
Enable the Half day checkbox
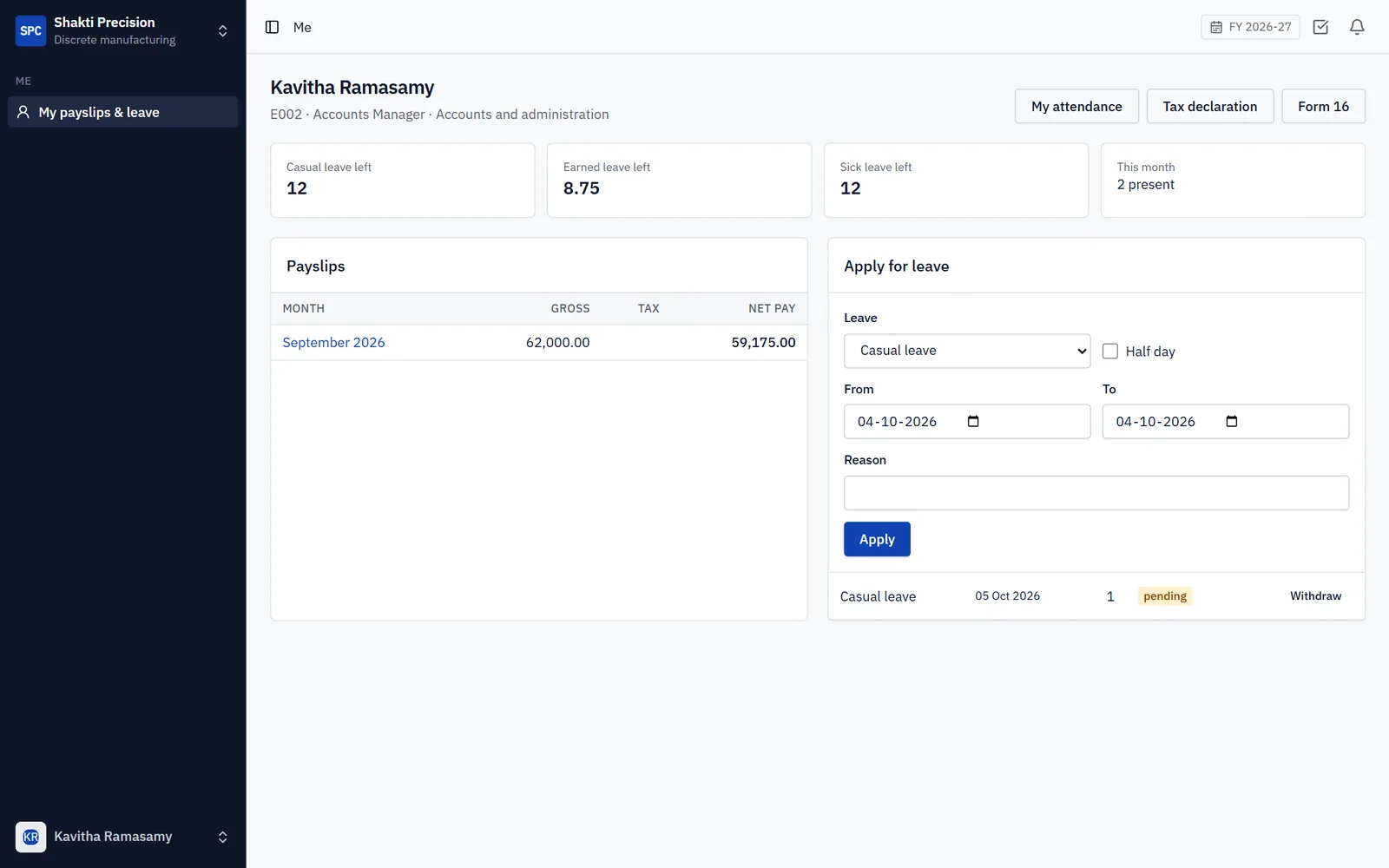tap(1109, 351)
